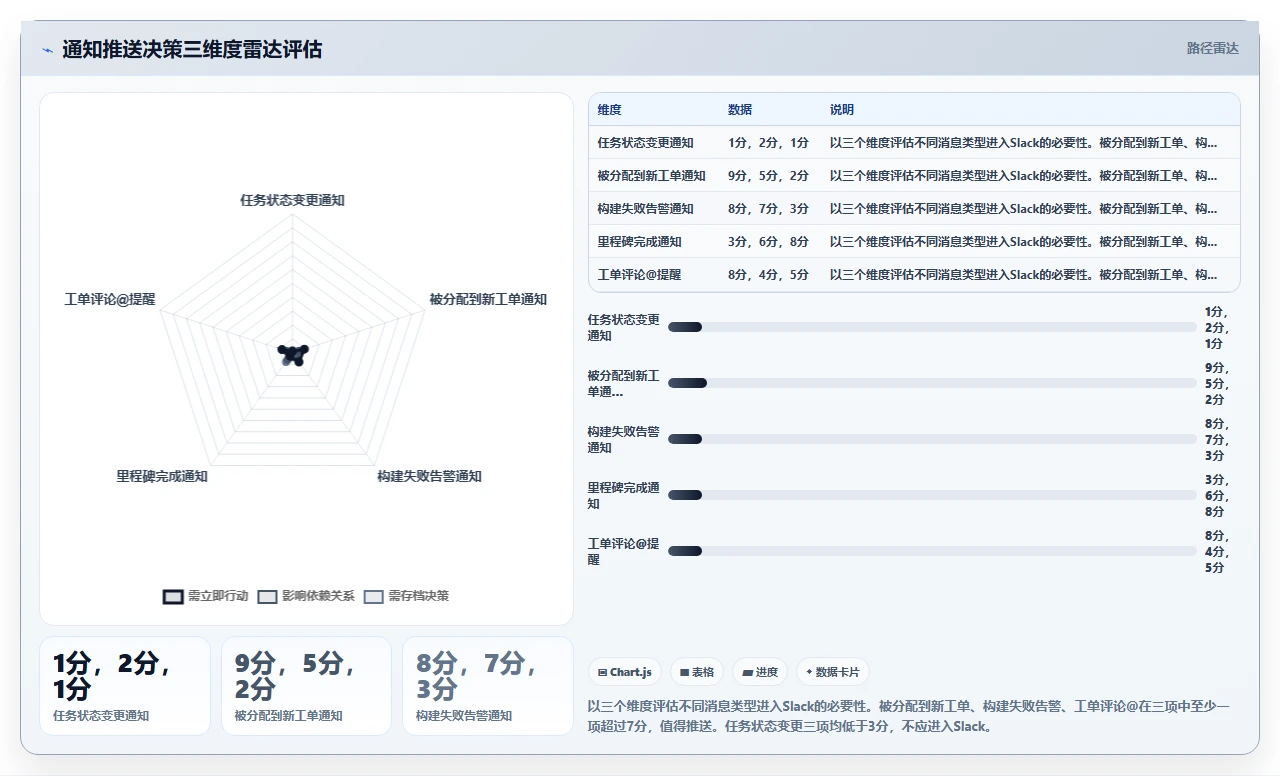Click the 8分，4分，5分 table data cell

coord(769,275)
